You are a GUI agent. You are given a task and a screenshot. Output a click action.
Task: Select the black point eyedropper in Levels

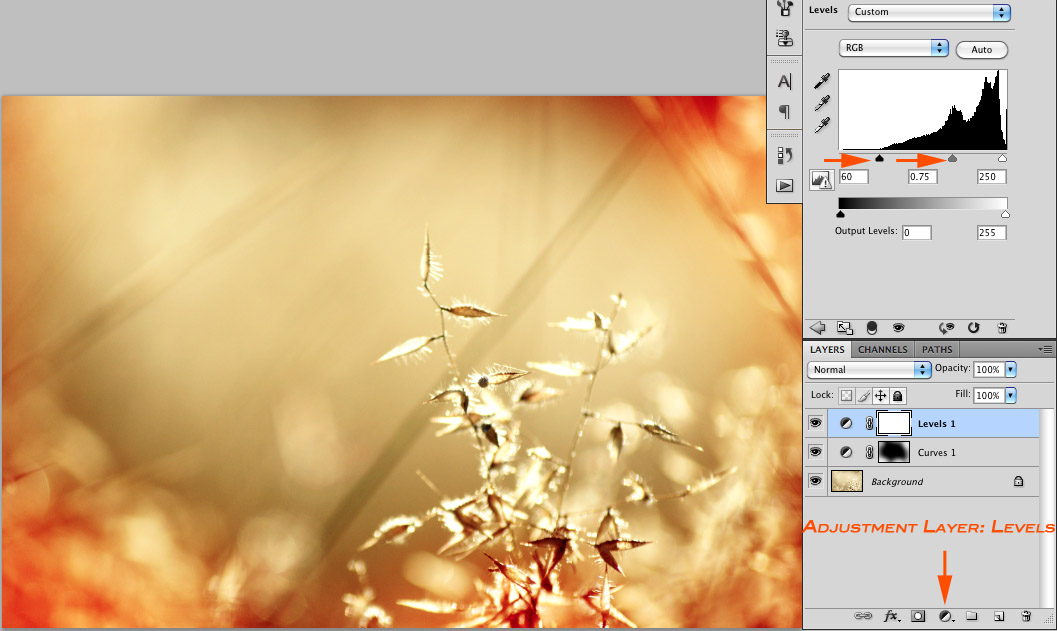coord(822,81)
